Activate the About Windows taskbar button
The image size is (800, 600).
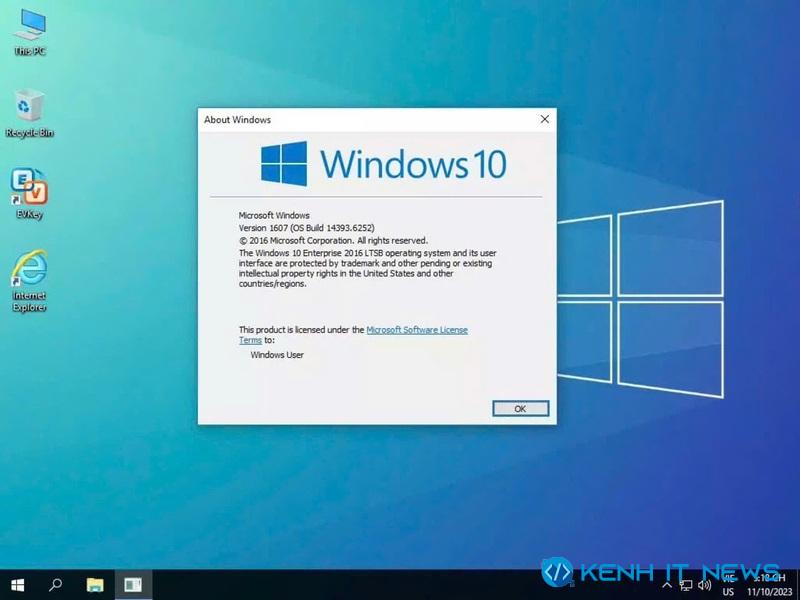[133, 585]
